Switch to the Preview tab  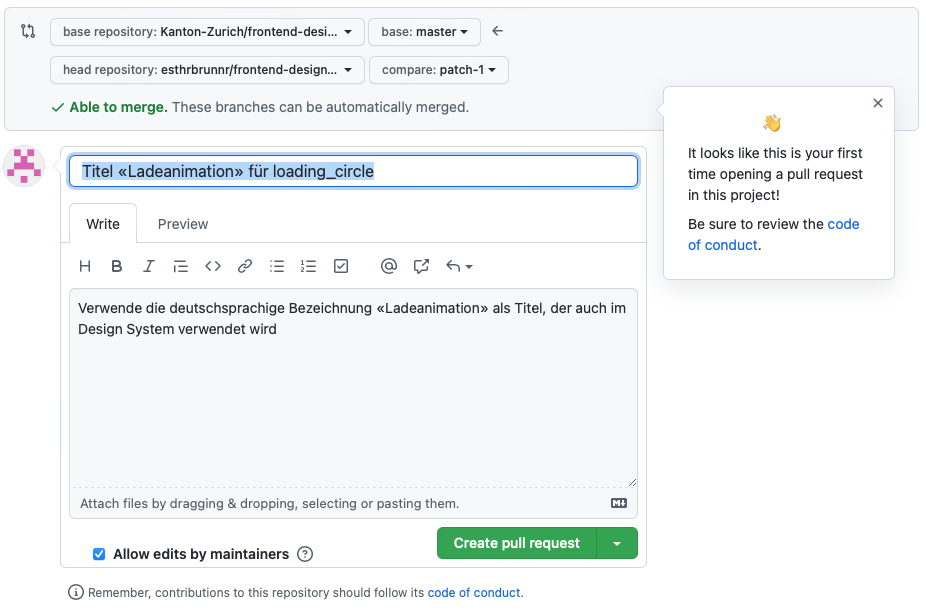(183, 224)
